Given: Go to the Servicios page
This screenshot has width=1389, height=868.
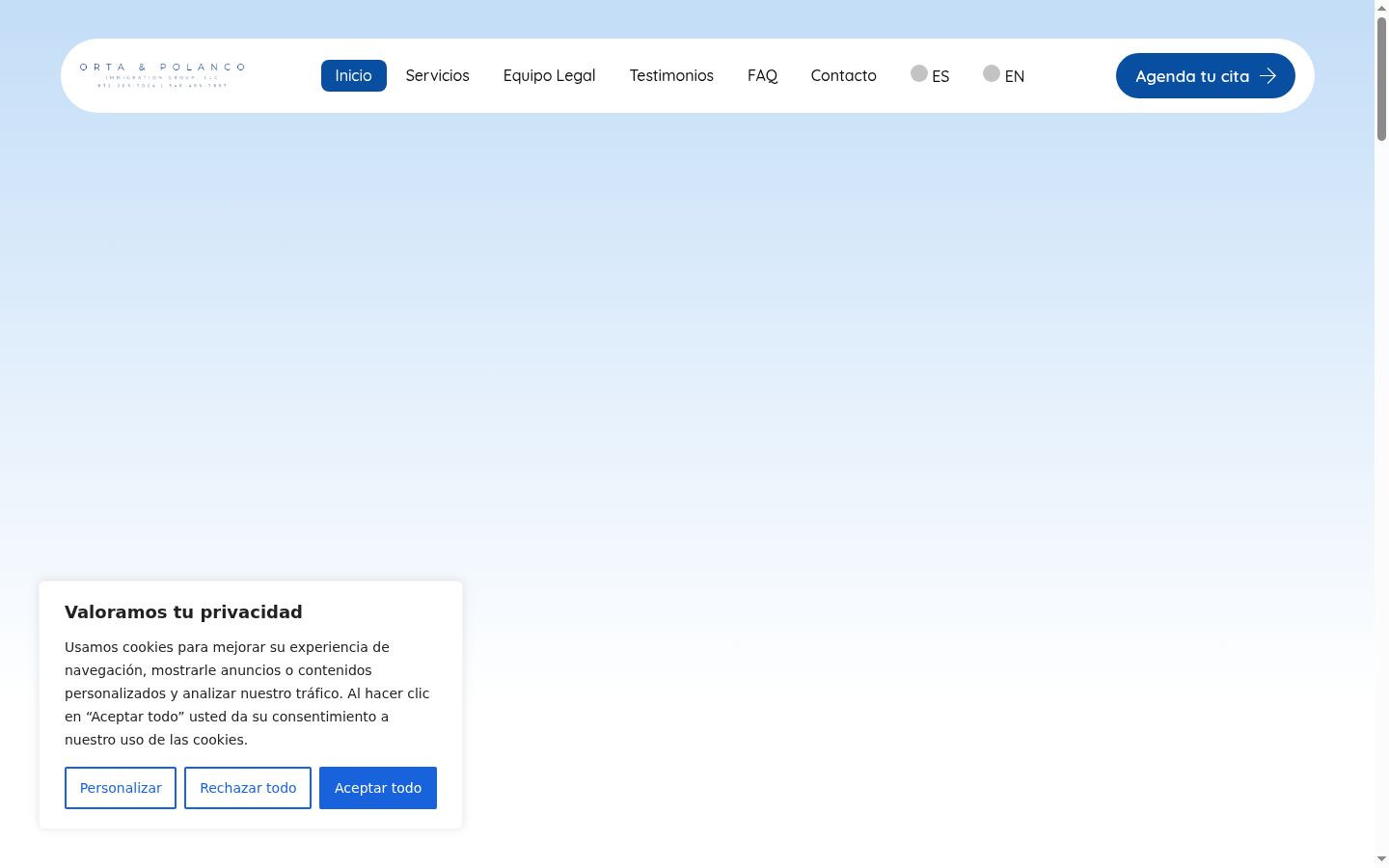Looking at the screenshot, I should point(437,75).
